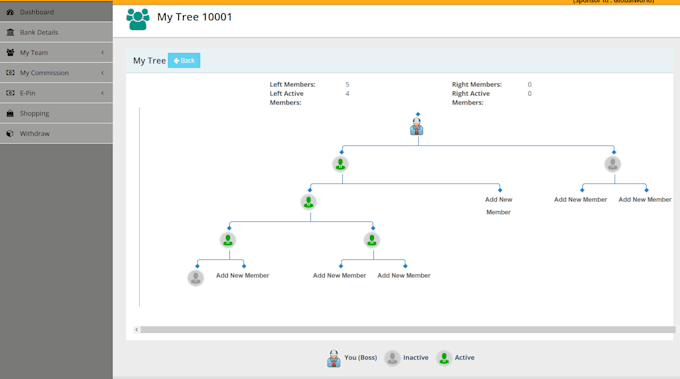Open Withdraw sidebar item
The height and width of the screenshot is (379, 680).
[56, 134]
